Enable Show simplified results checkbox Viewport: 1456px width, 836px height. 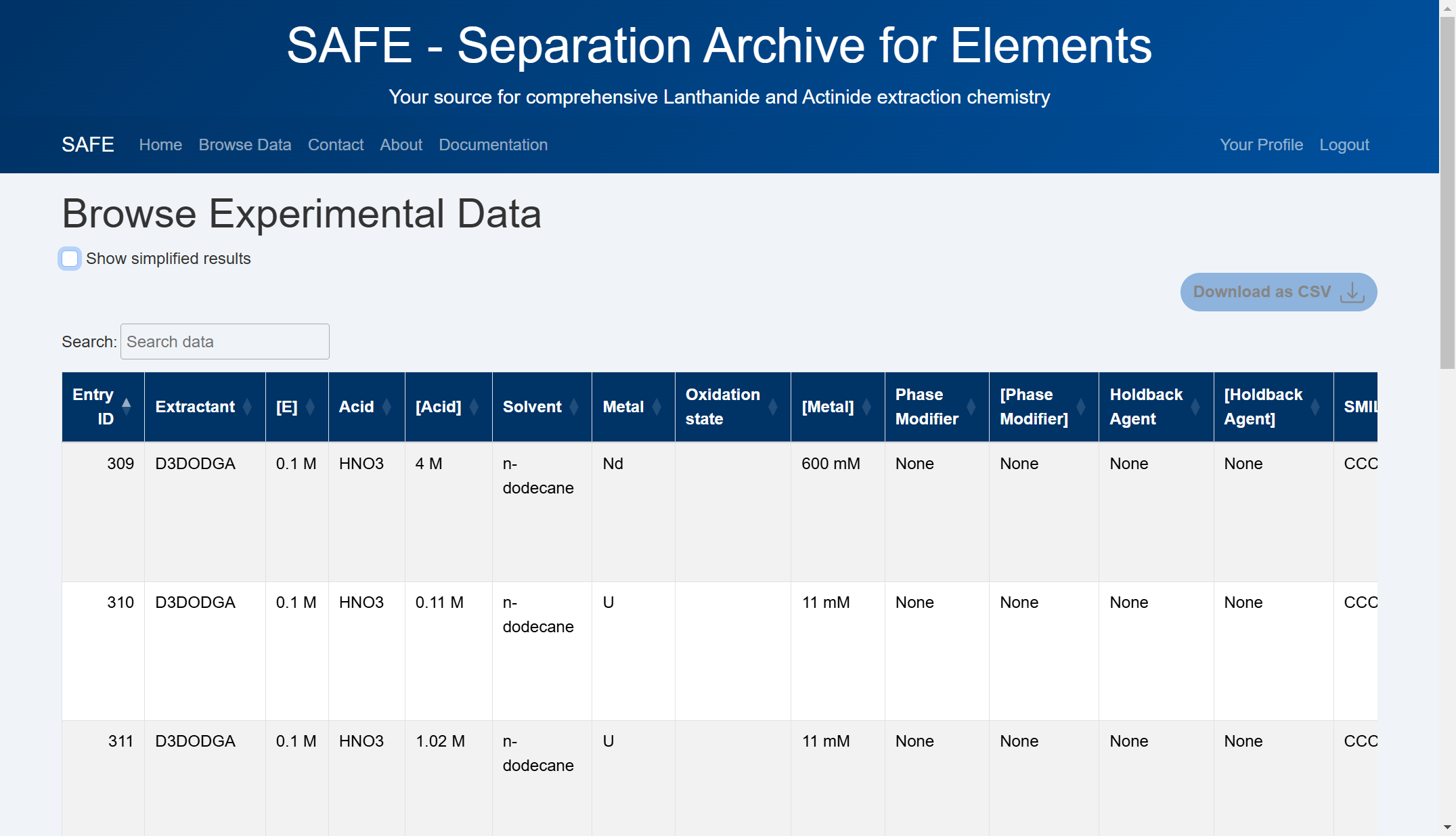pos(70,259)
